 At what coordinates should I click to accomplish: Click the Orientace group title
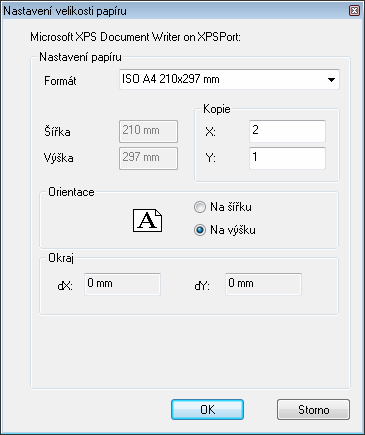(71, 192)
